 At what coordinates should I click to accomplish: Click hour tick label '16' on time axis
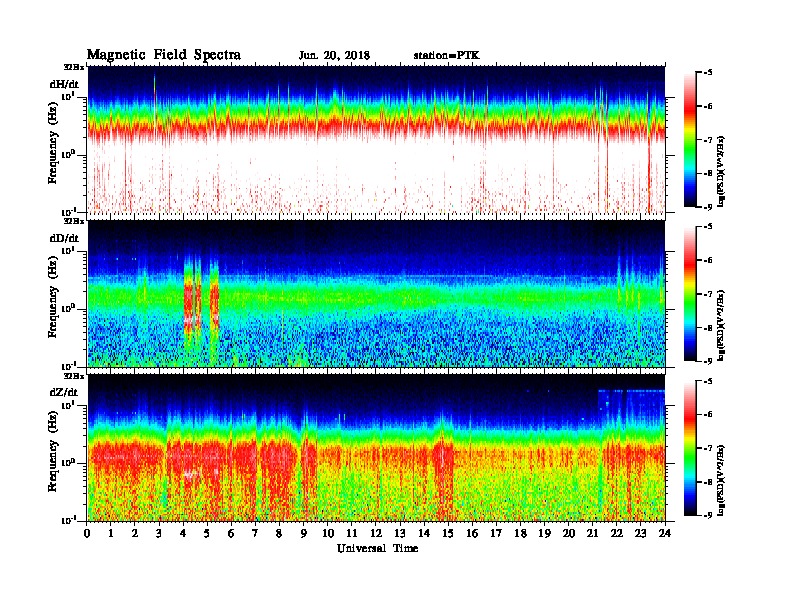[x=472, y=533]
